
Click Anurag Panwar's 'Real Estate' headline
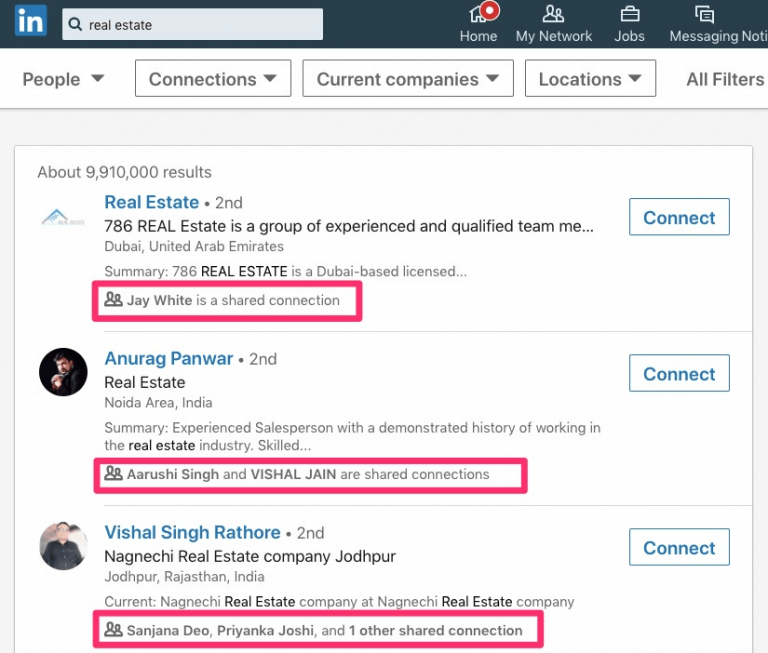[x=145, y=382]
